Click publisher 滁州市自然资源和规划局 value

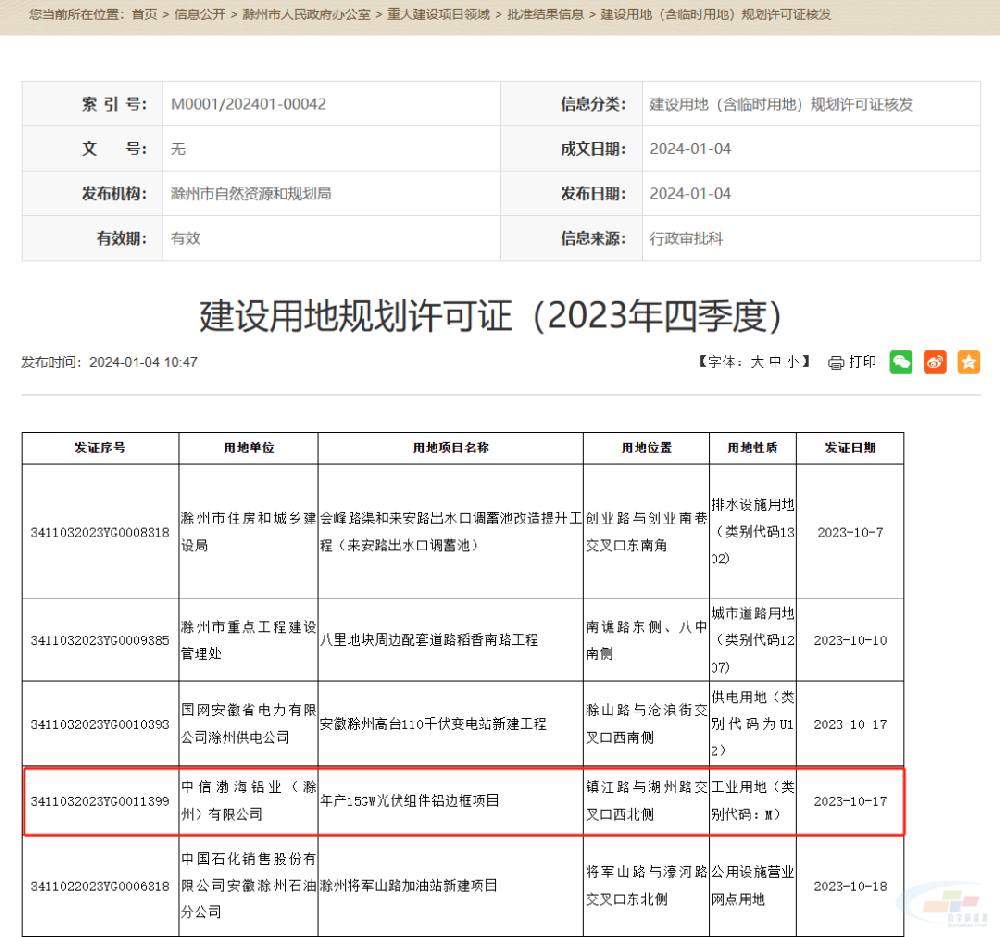click(251, 193)
